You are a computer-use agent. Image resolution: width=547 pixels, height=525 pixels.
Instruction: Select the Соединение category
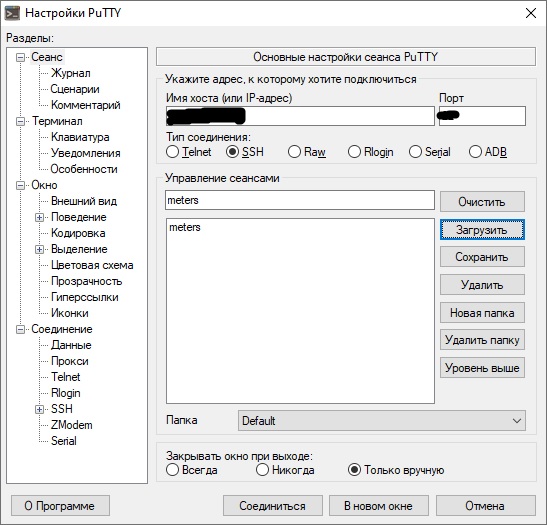click(x=62, y=329)
